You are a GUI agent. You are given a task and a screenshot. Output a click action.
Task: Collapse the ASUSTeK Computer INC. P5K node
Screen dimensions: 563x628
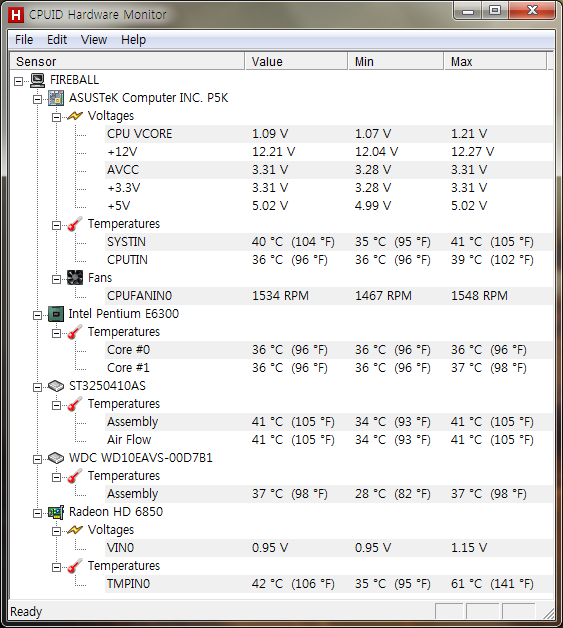tap(37, 99)
